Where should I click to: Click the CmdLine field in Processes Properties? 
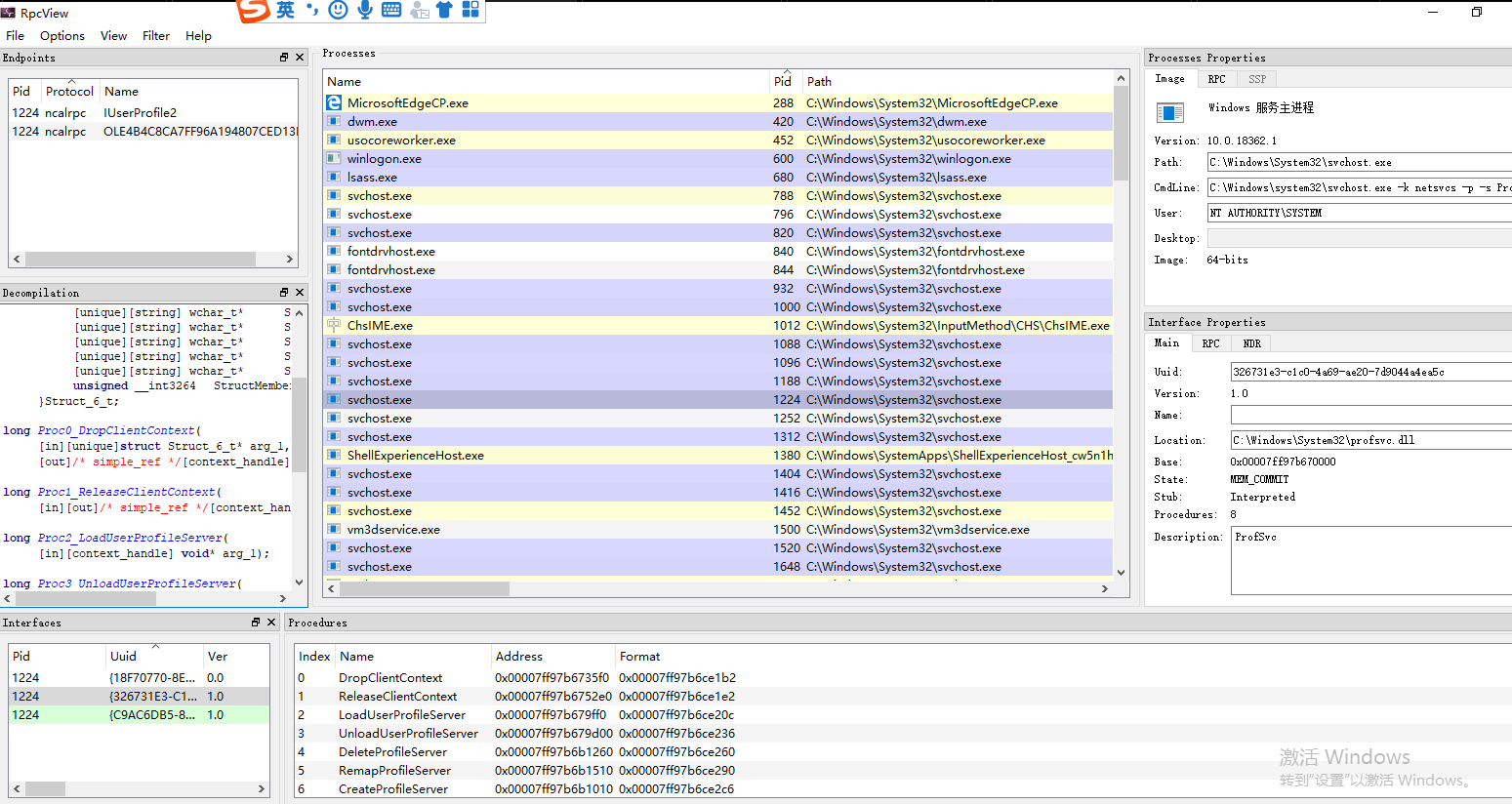[1360, 187]
